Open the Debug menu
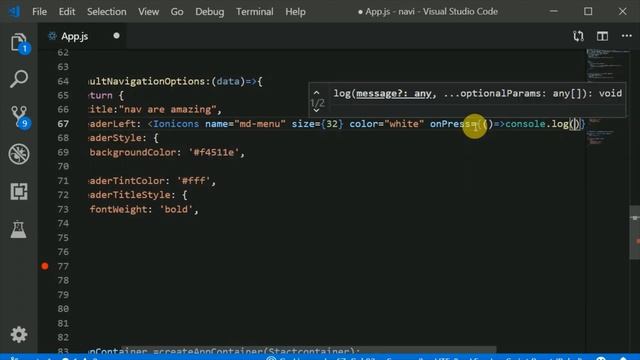The image size is (640, 360). tap(209, 11)
